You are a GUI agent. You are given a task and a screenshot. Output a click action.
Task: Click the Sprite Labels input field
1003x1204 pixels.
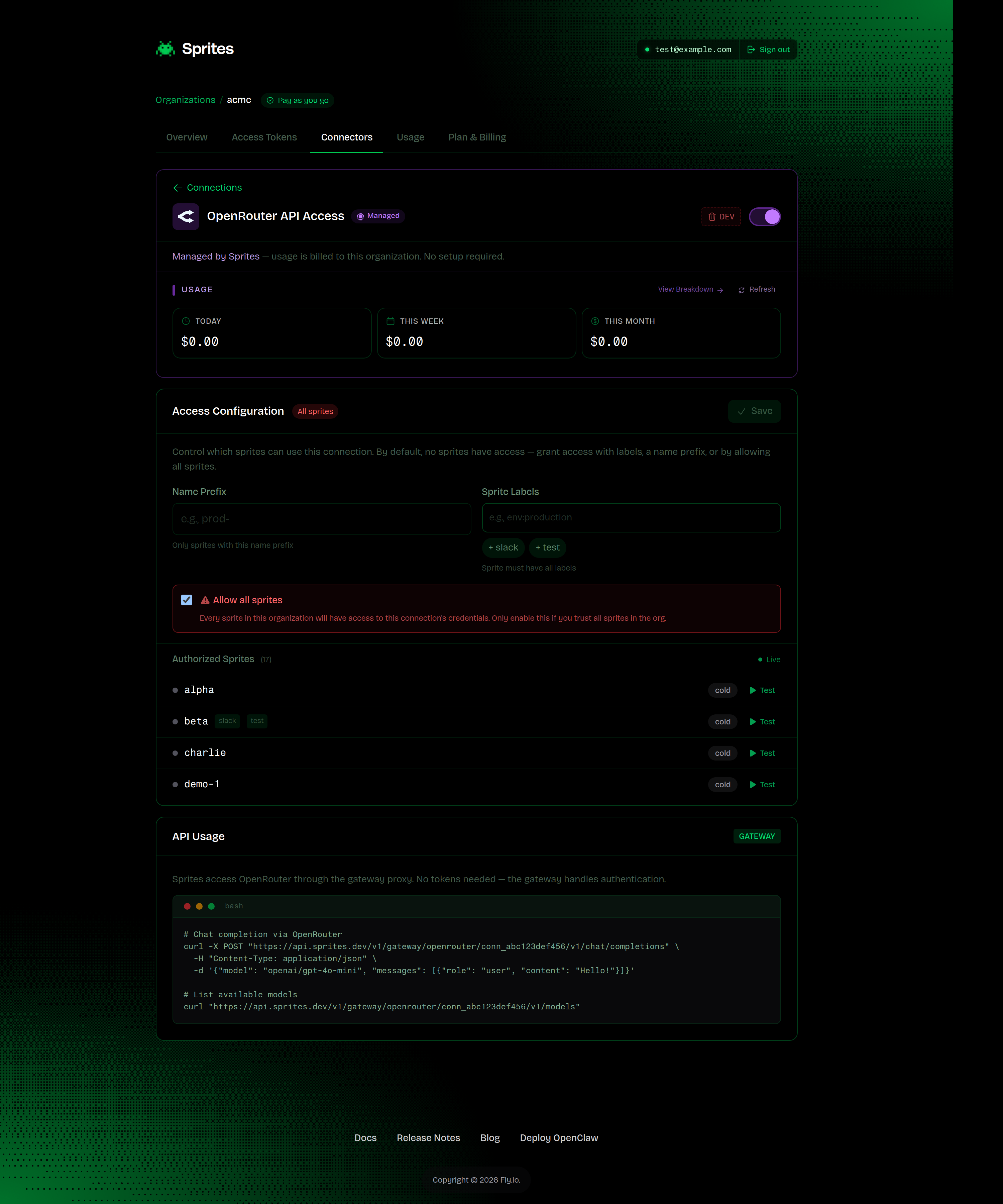pos(631,518)
